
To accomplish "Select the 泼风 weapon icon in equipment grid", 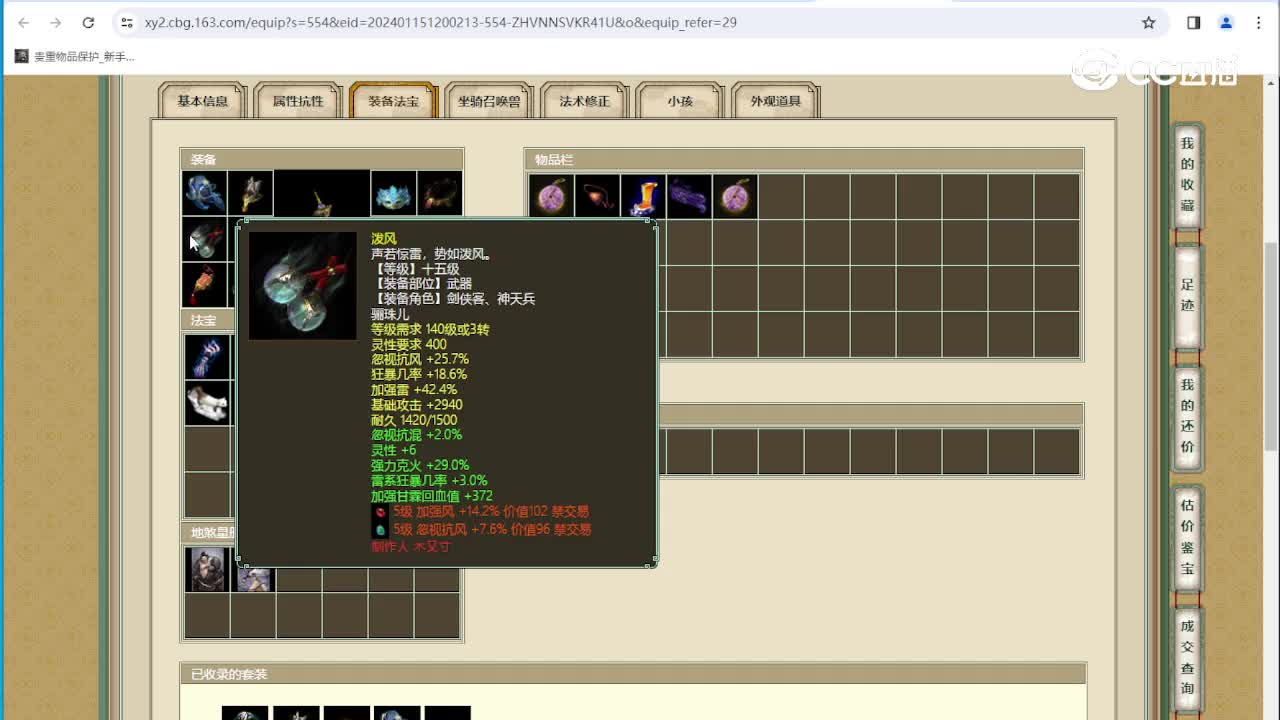I will 204,239.
